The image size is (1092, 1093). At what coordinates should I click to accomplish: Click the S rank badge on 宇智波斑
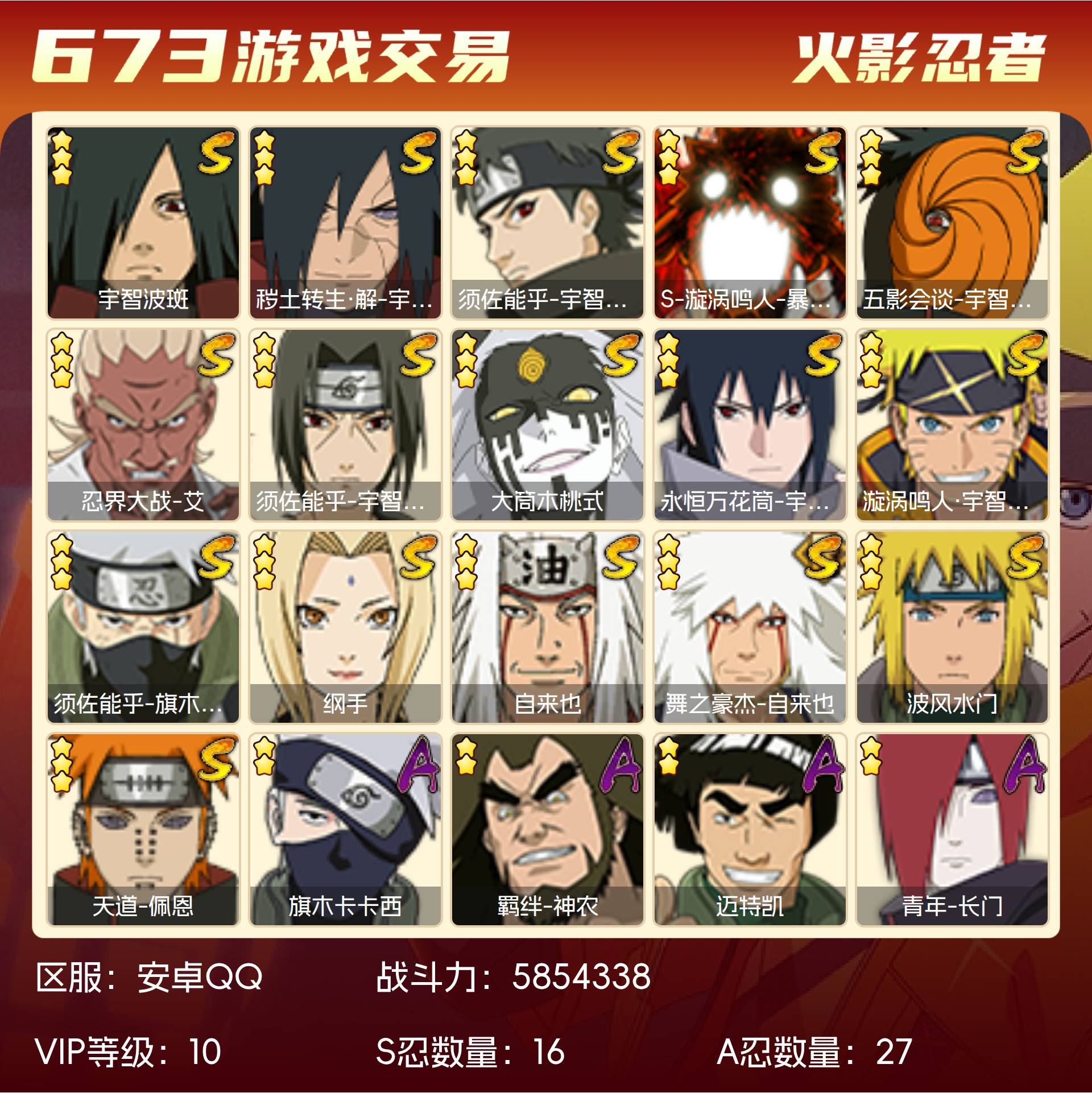click(x=217, y=152)
